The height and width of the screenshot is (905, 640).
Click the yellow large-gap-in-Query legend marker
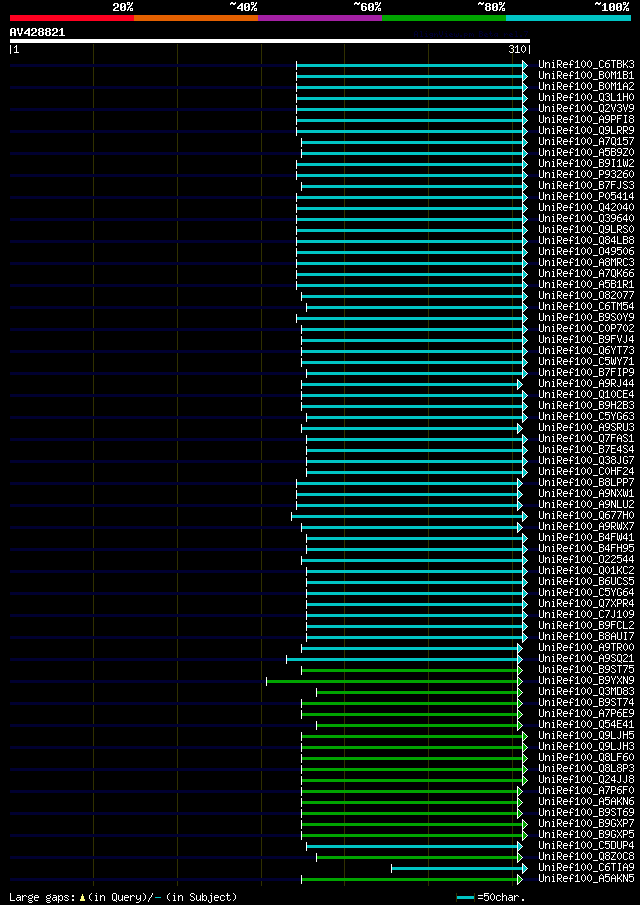click(83, 897)
